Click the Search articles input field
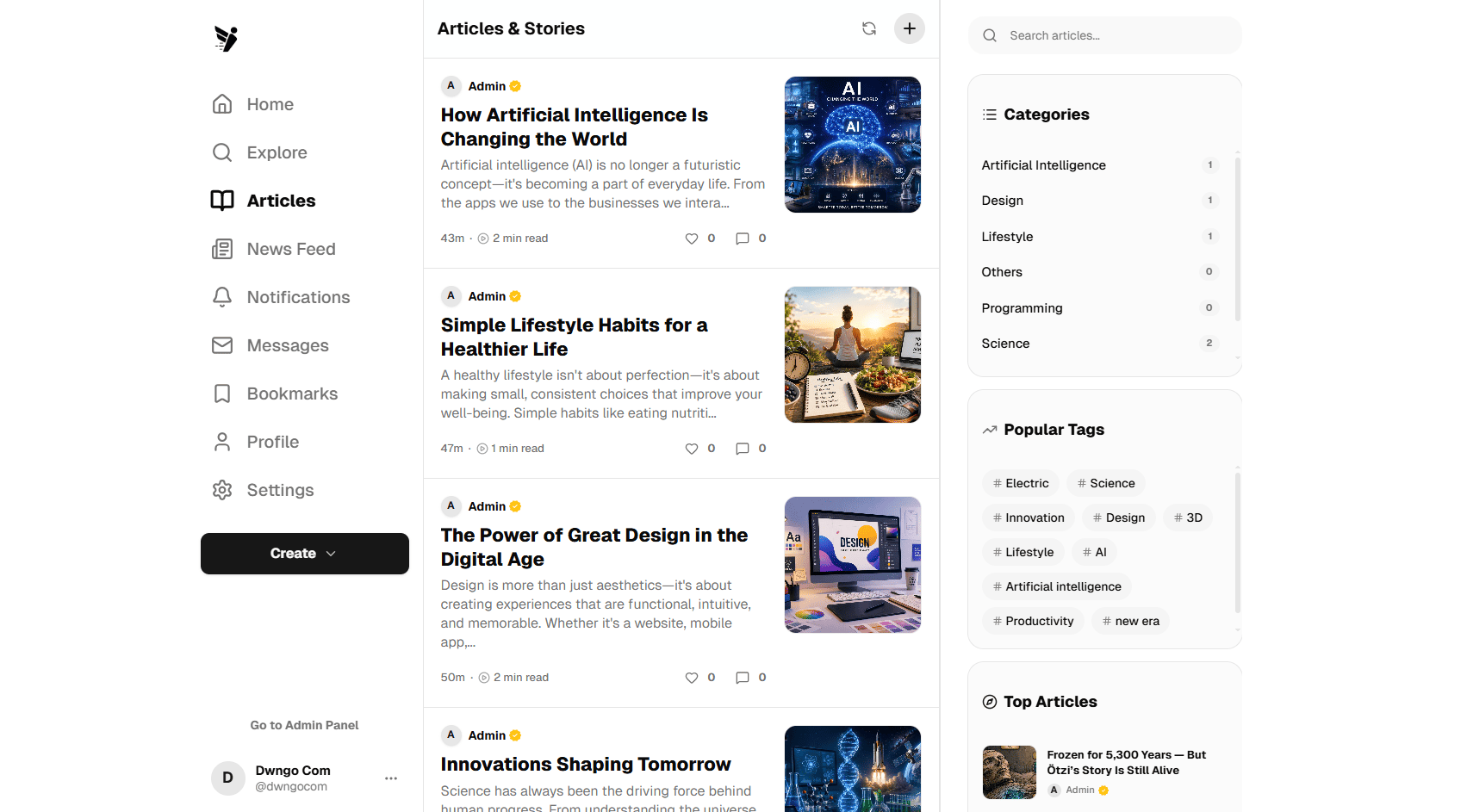1467x812 pixels. [x=1105, y=35]
